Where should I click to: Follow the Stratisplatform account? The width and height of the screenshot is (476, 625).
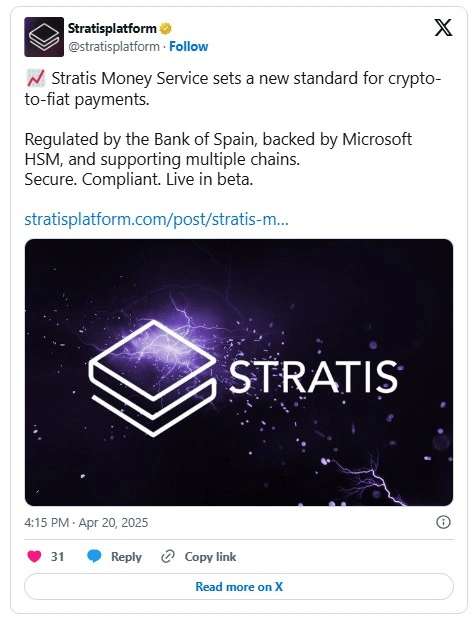click(x=189, y=47)
